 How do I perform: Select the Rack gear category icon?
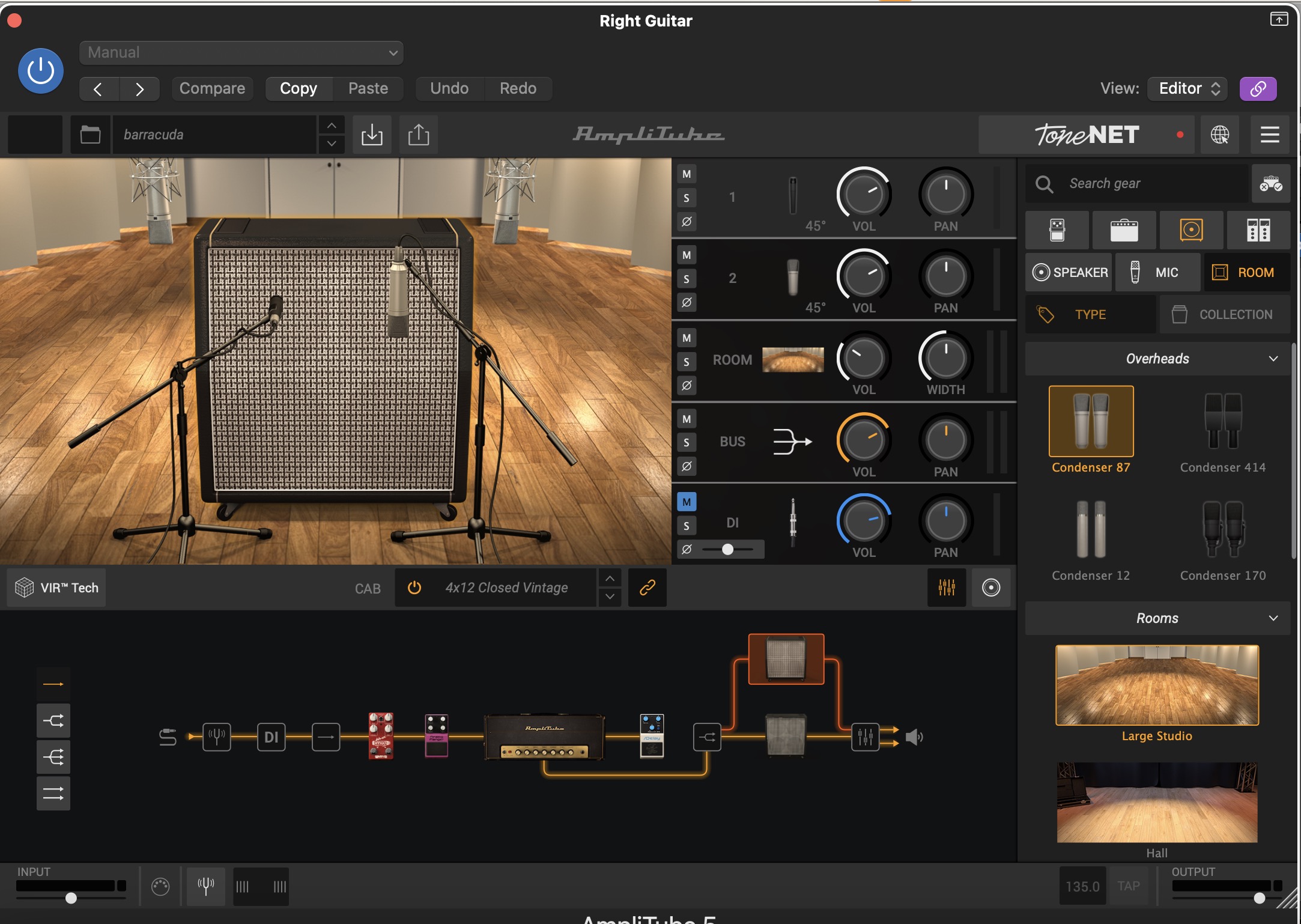1258,230
